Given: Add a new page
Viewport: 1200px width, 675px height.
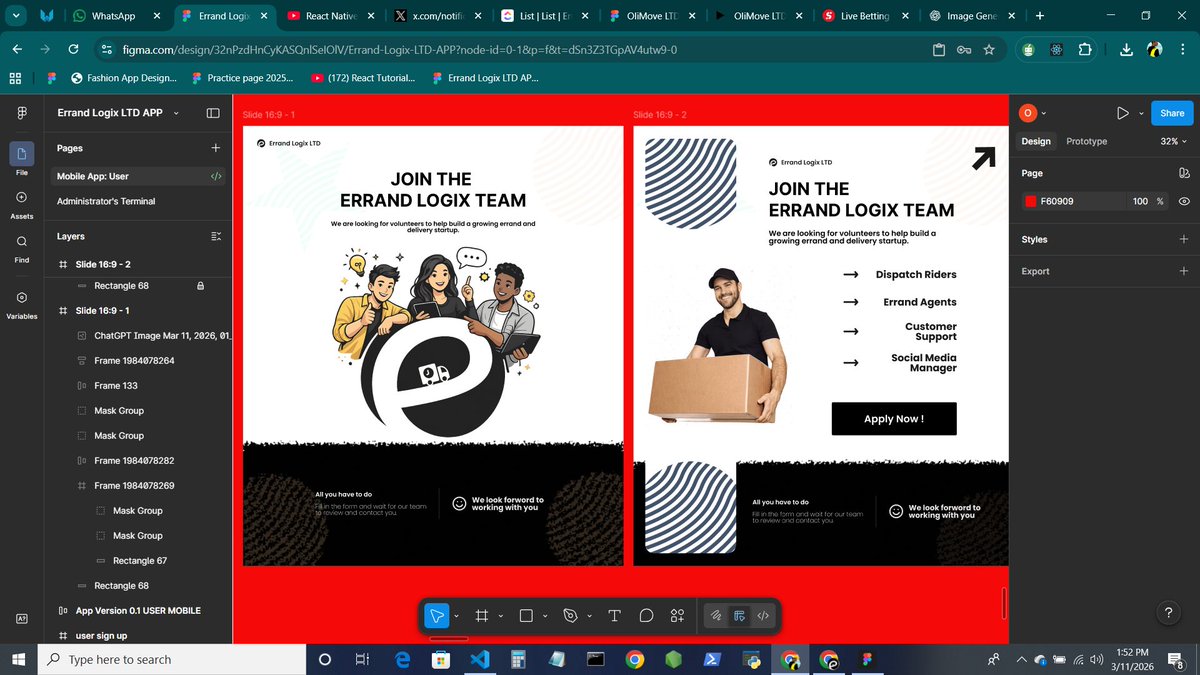Looking at the screenshot, I should click(215, 148).
